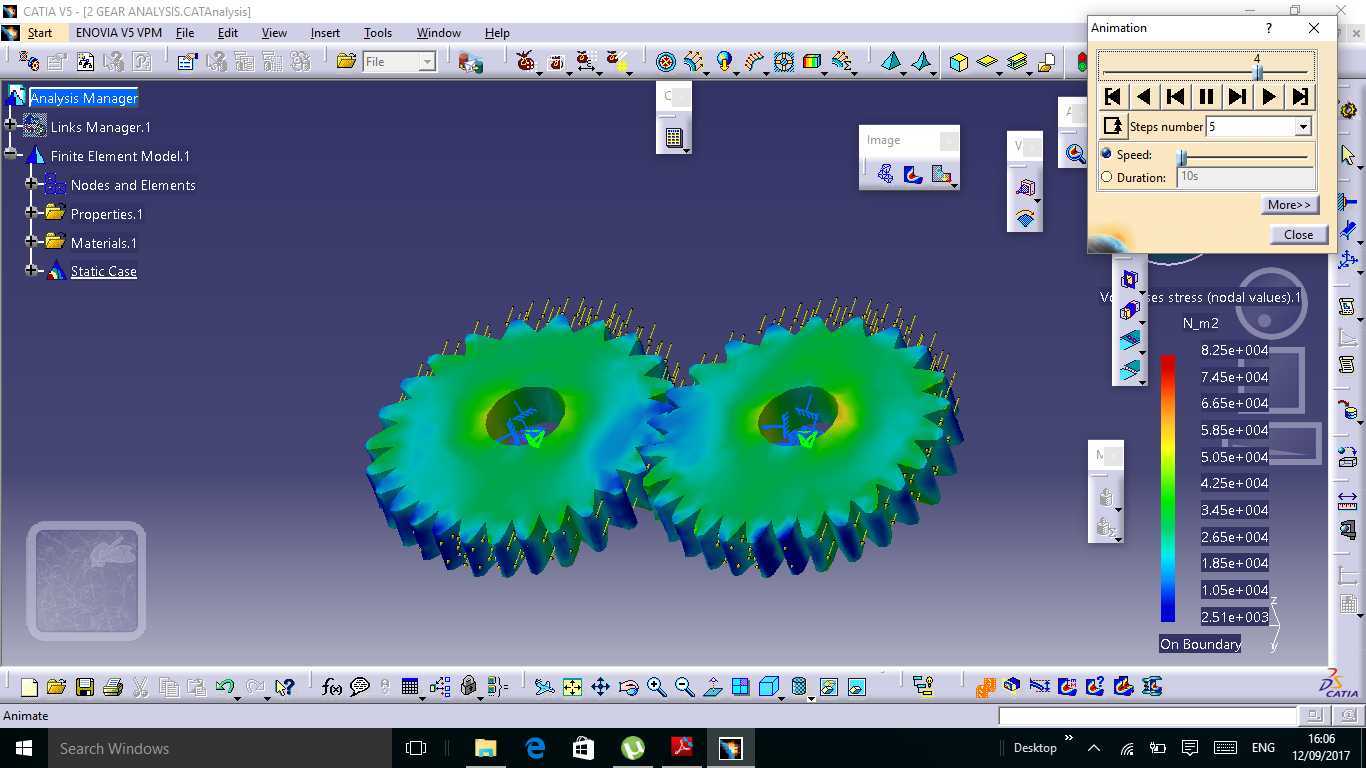Click the Speed slider handle
Screen dimensions: 1366x768
pyautogui.click(x=1182, y=157)
